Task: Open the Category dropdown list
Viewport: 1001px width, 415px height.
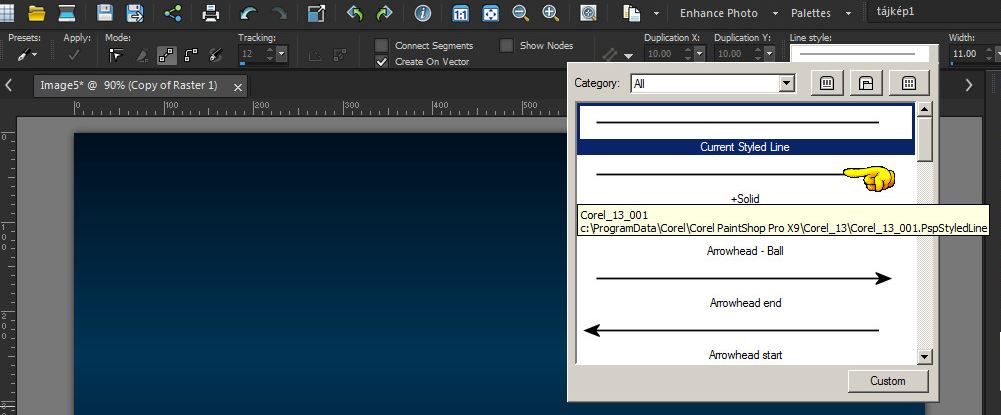Action: [x=786, y=84]
